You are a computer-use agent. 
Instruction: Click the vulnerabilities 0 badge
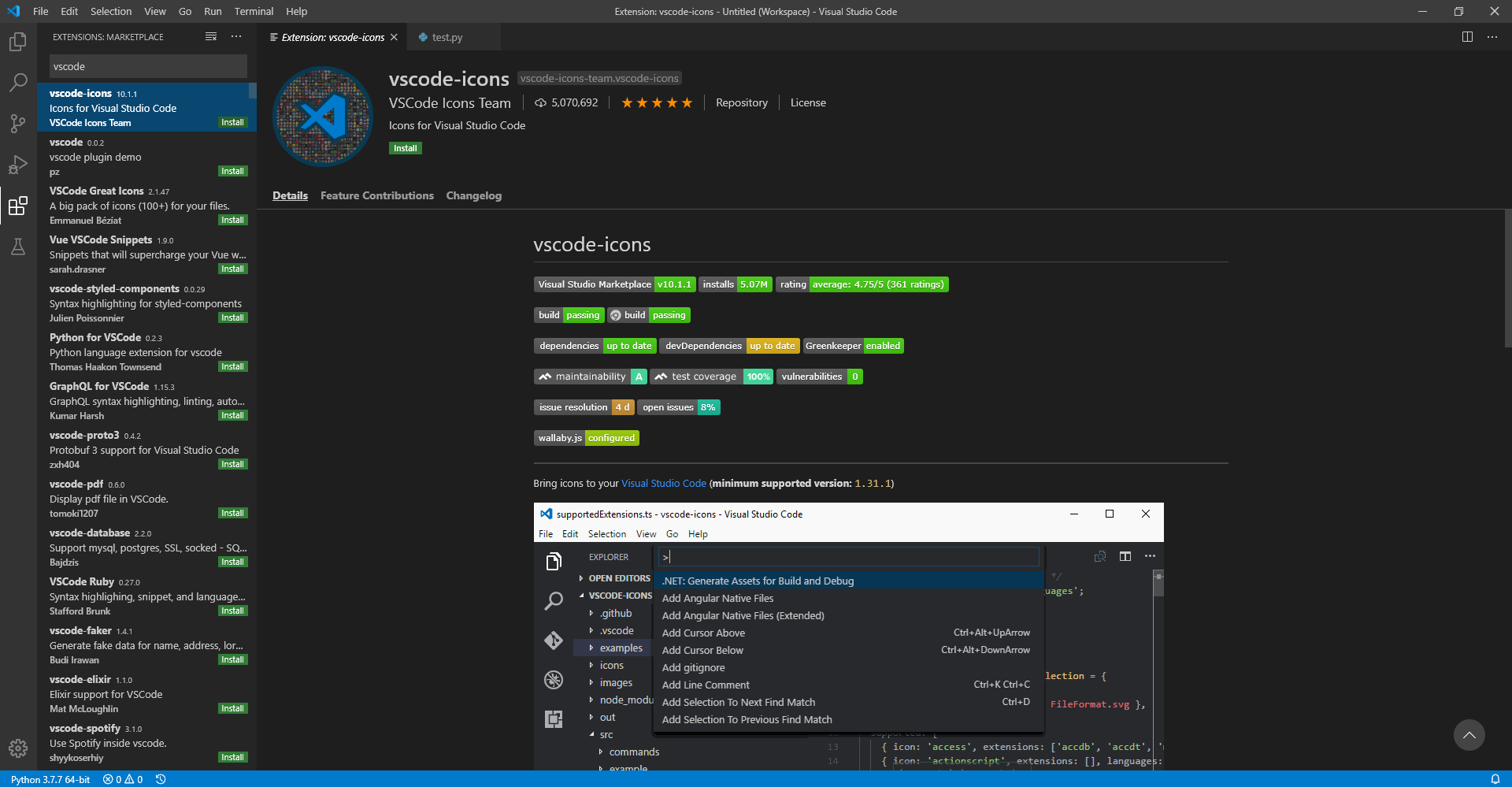pos(820,377)
